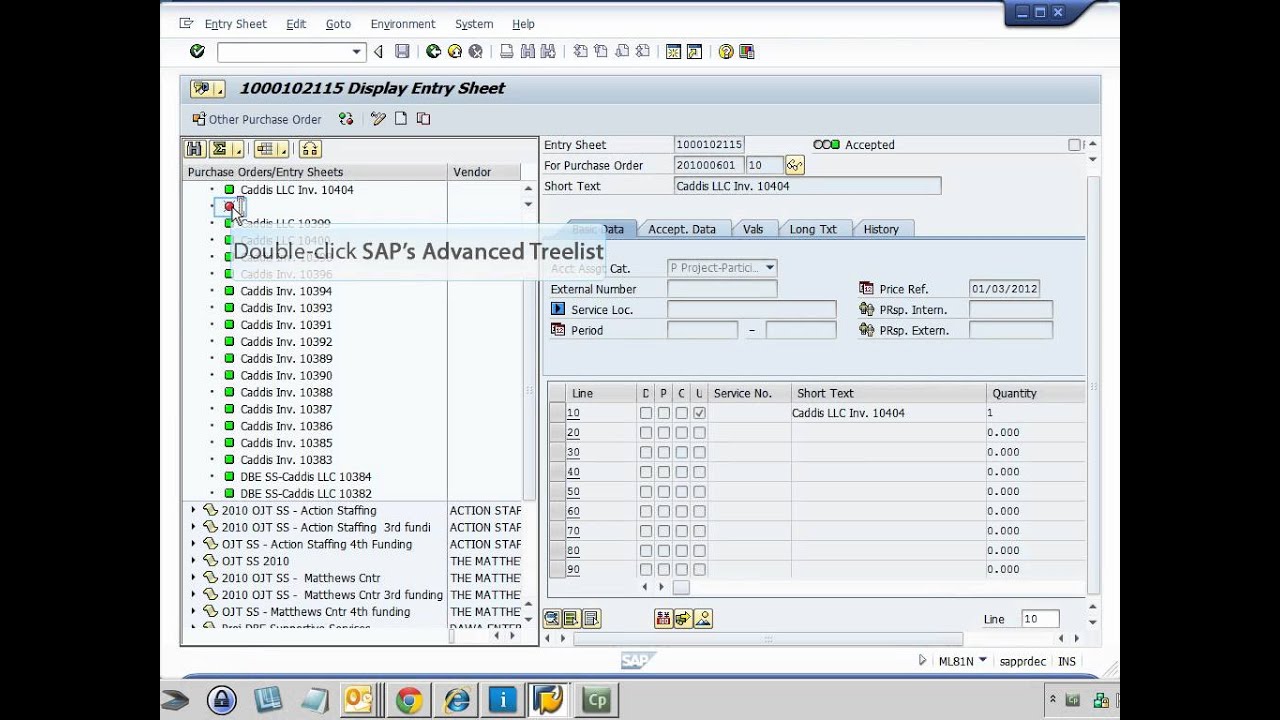Click the Save disk icon
Viewport: 1280px width, 720px height.
point(402,51)
